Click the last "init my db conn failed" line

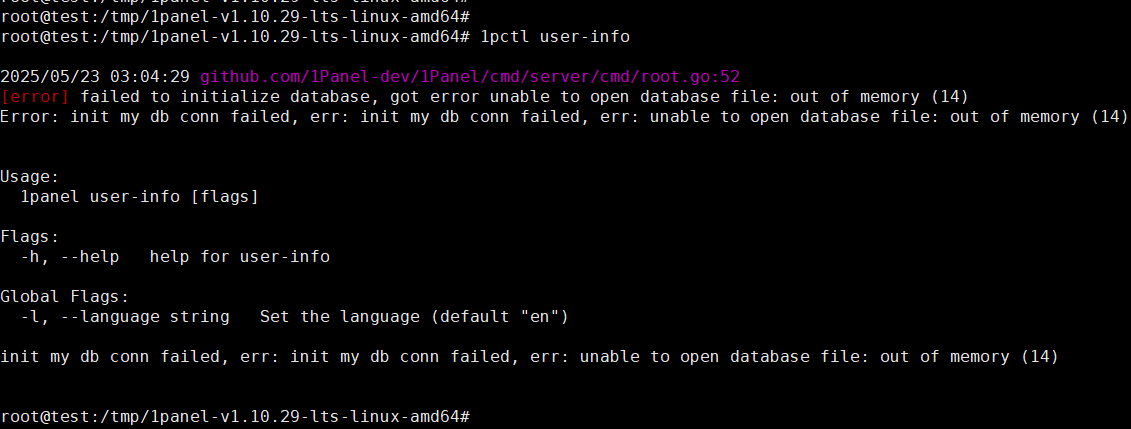click(529, 357)
